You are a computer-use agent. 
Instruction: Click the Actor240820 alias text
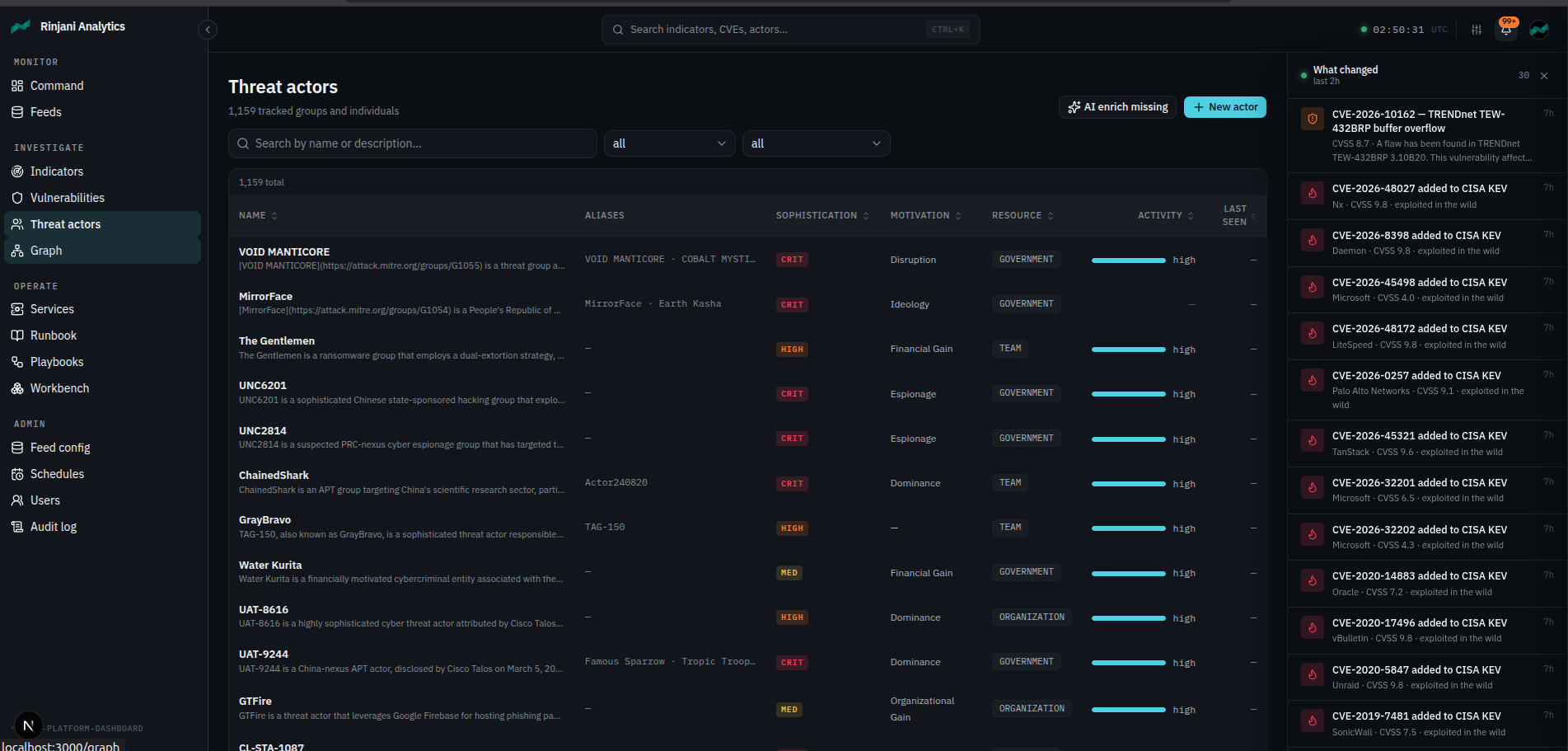click(x=616, y=483)
